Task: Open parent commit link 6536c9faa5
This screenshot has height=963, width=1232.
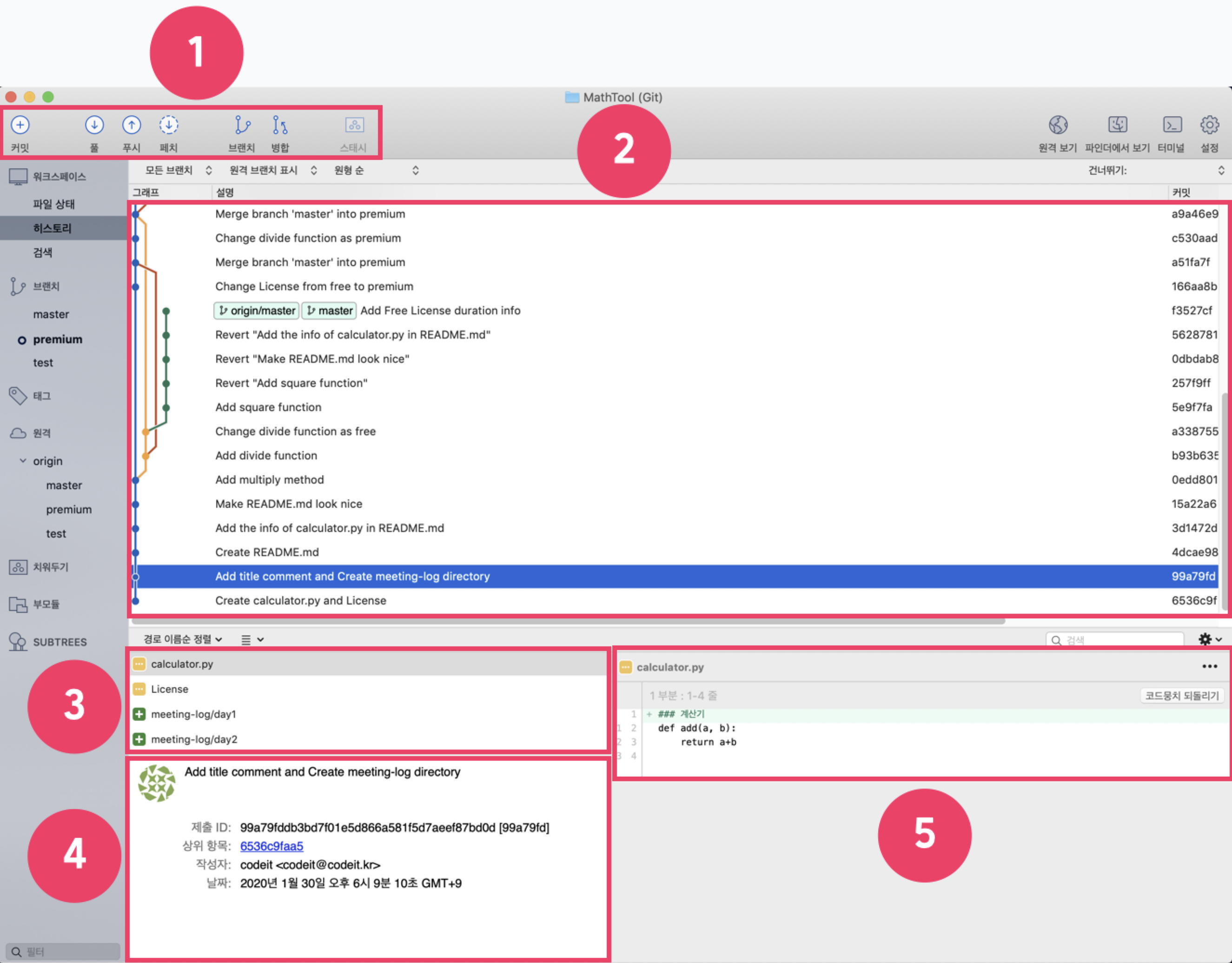Action: tap(272, 846)
